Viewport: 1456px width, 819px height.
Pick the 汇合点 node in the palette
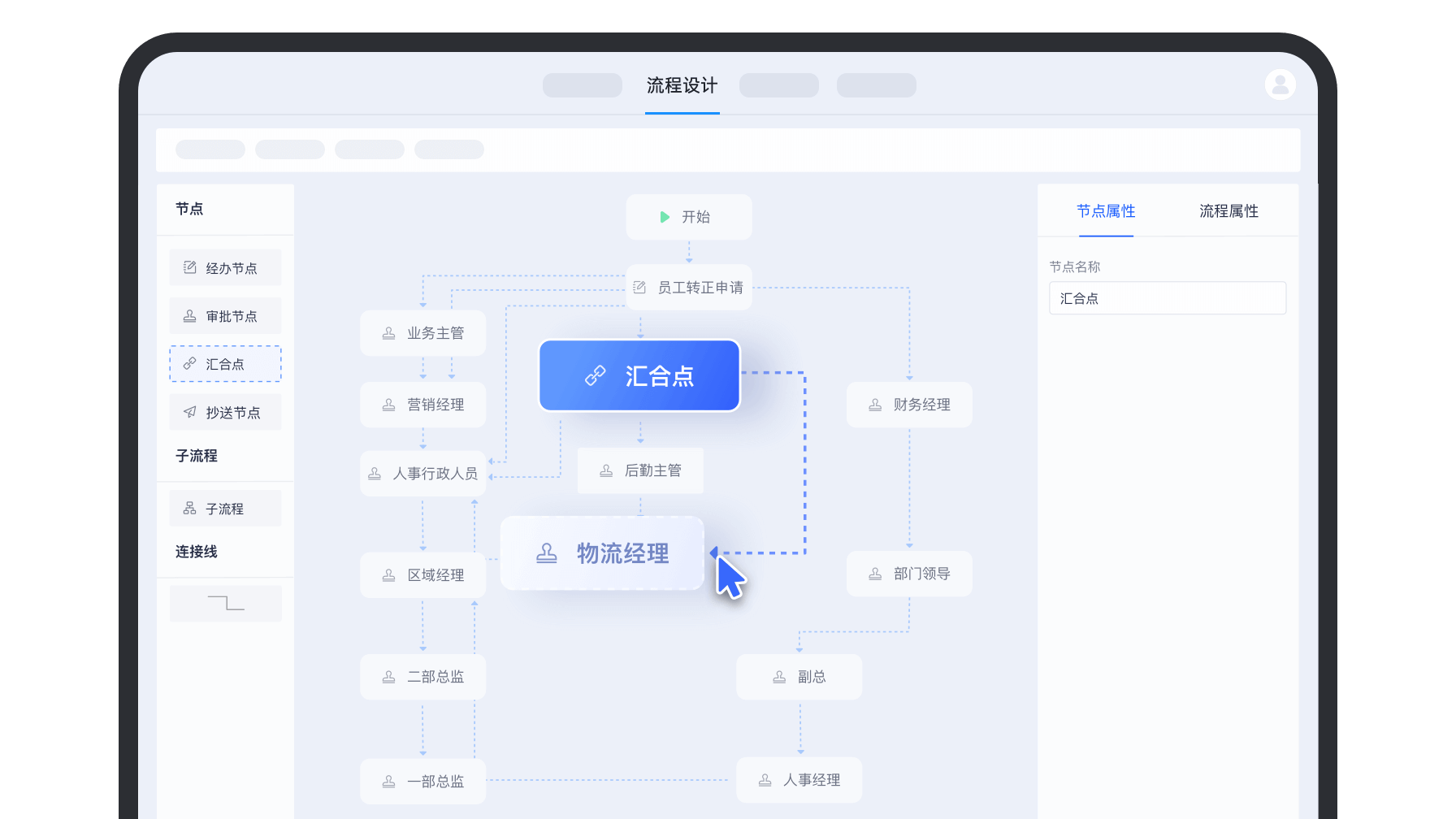(x=225, y=364)
